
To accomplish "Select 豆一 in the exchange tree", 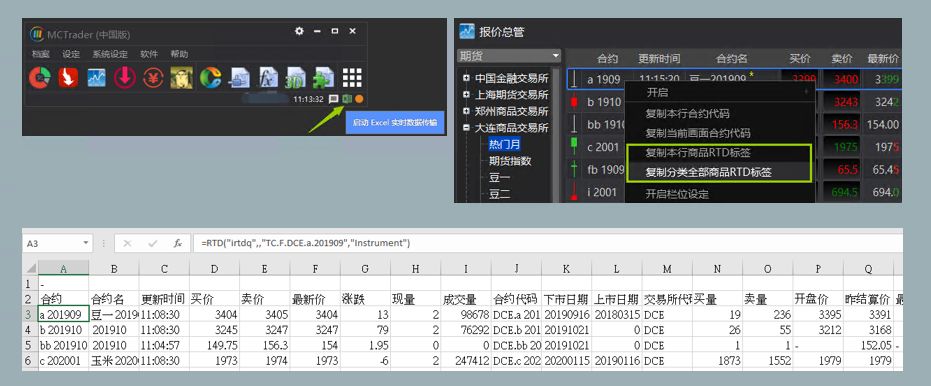I will point(499,177).
